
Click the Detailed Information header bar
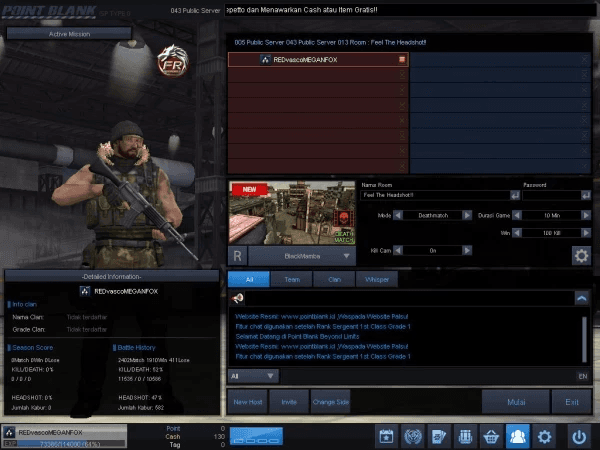pyautogui.click(x=111, y=276)
